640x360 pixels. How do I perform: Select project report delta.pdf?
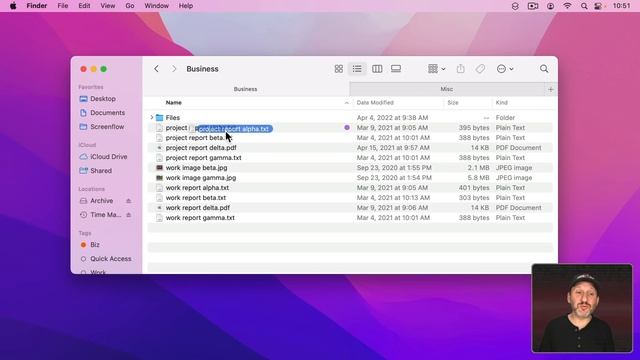tap(350, 148)
